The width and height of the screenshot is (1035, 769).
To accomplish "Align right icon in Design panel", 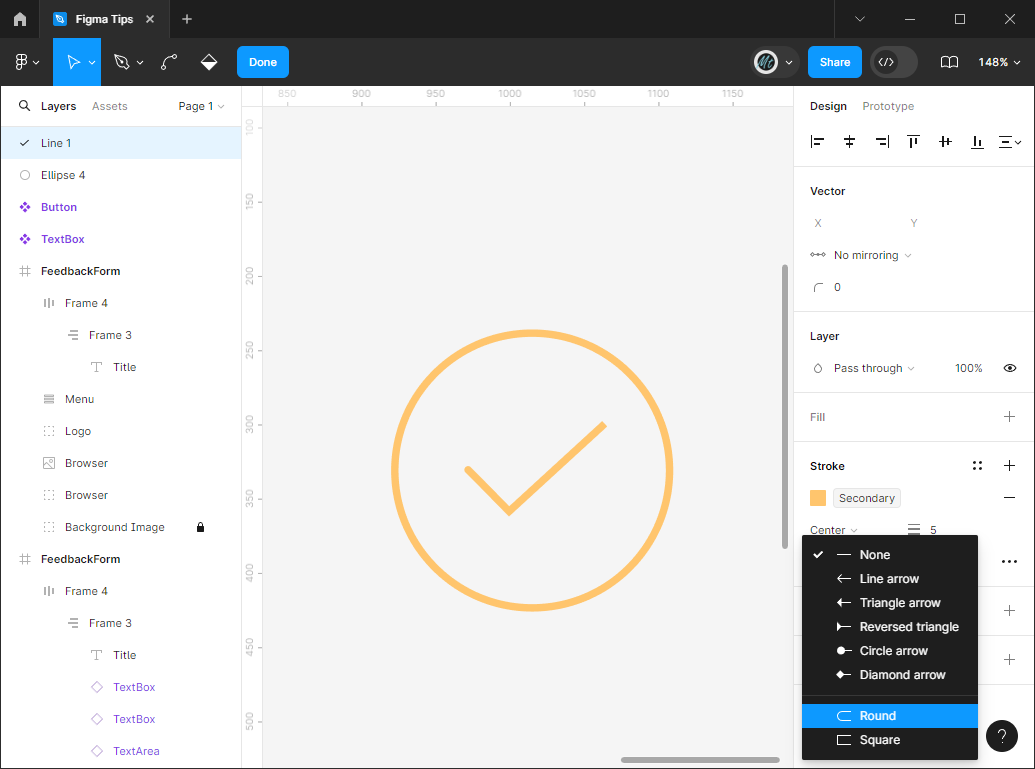I will point(882,141).
